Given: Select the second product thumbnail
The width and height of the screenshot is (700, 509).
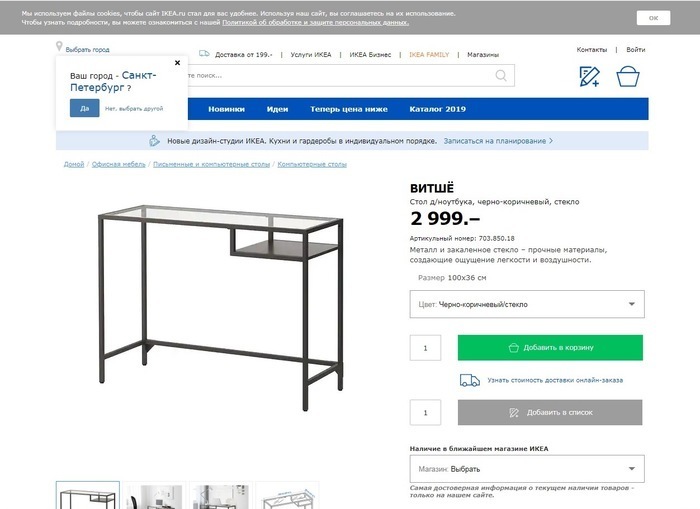Looking at the screenshot, I should coord(154,496).
